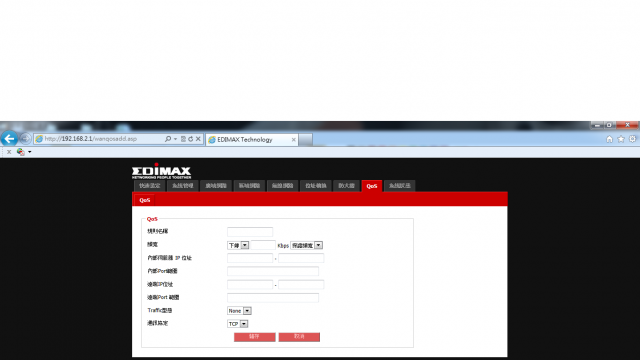Viewport: 640px width, 360px height.
Task: Open the Traffic type None dropdown
Action: coord(239,311)
